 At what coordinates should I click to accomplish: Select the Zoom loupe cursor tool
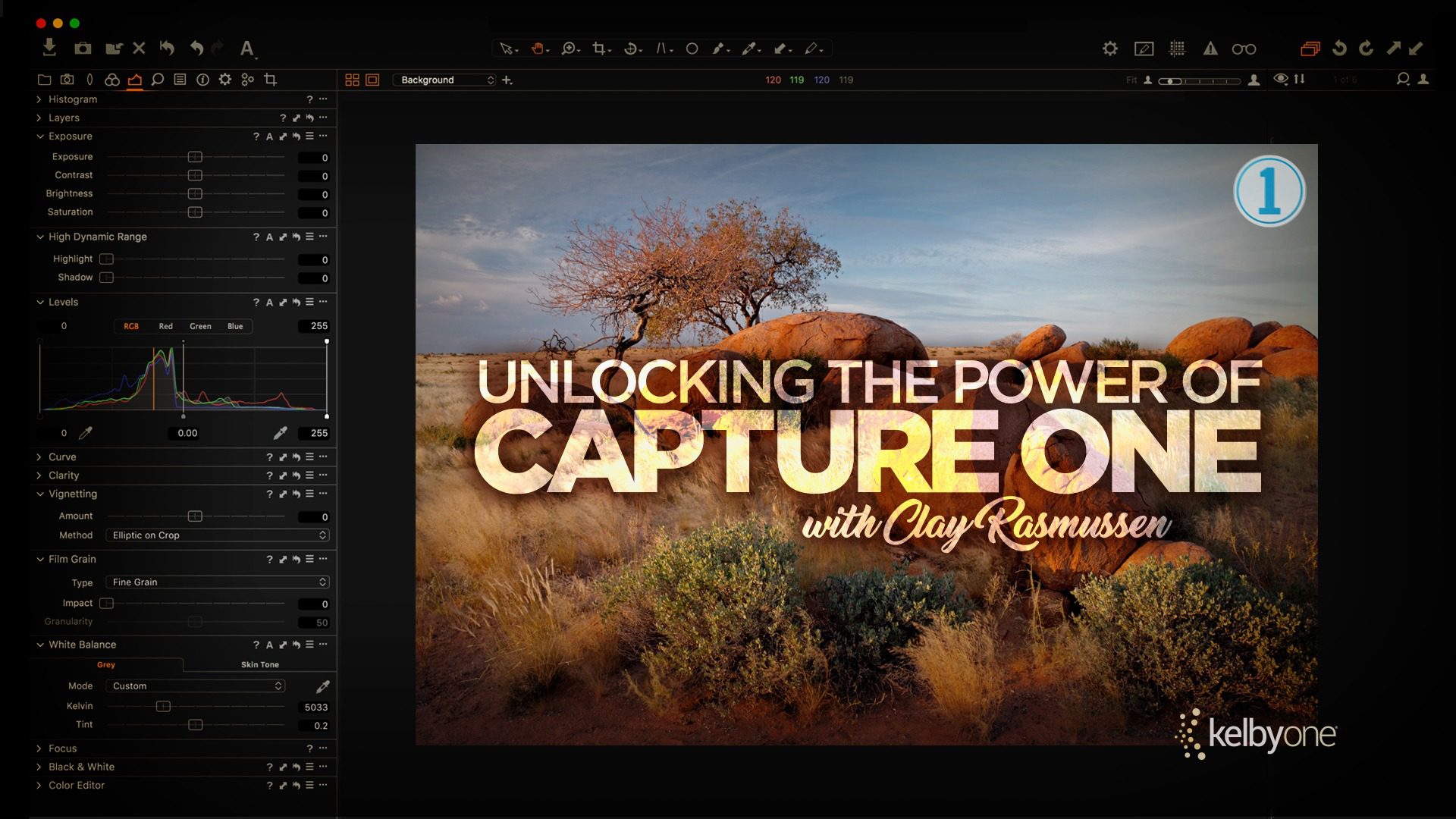coord(569,49)
